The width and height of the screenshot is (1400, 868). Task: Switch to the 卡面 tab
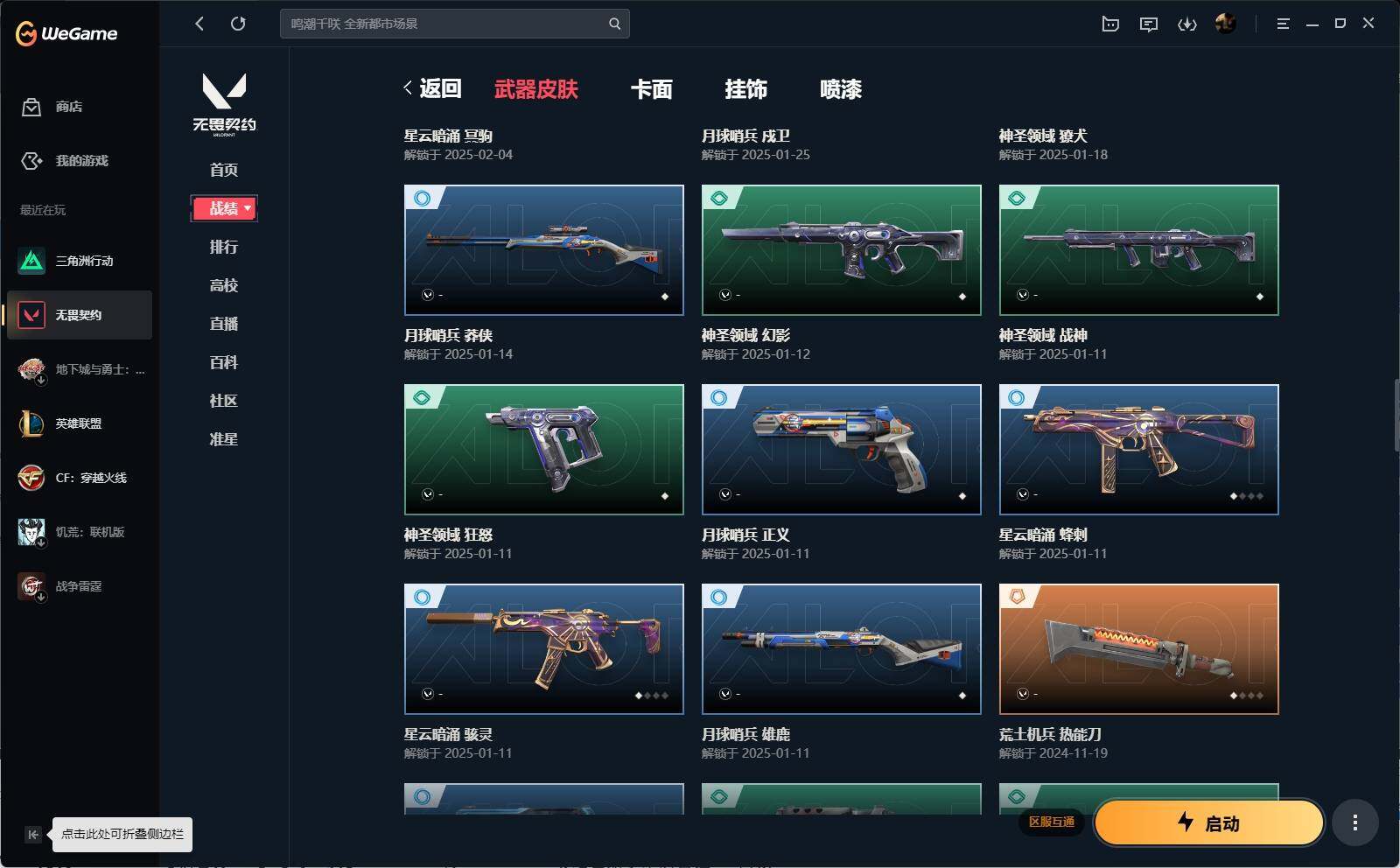(652, 89)
